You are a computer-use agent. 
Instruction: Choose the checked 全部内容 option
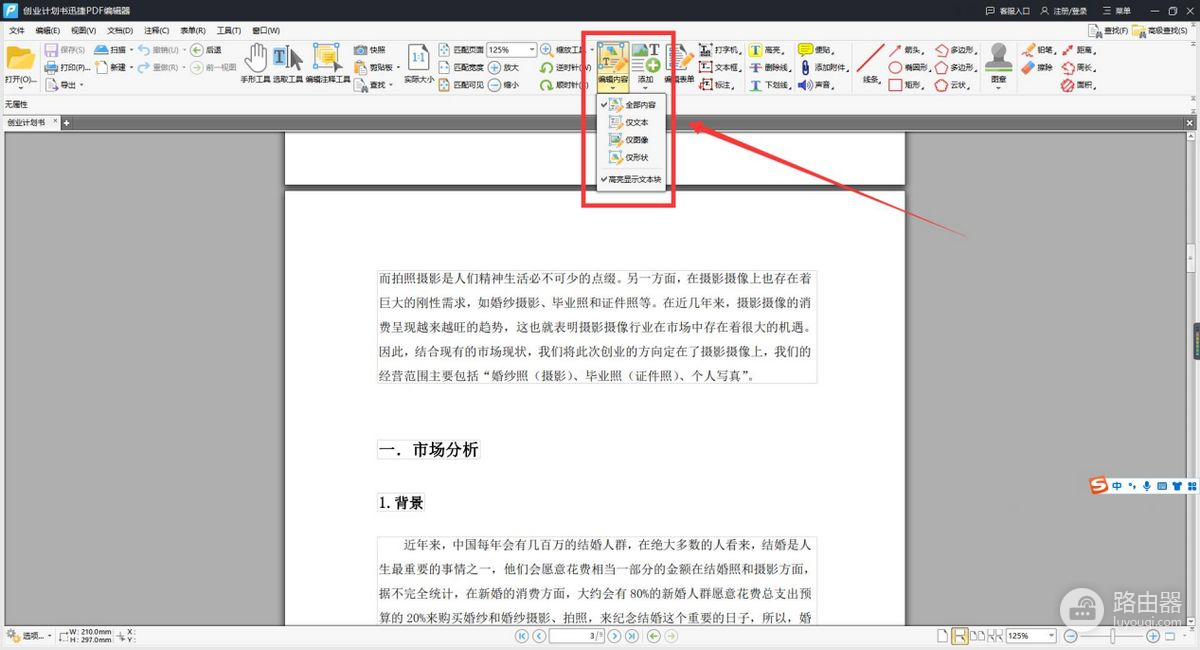click(x=640, y=105)
